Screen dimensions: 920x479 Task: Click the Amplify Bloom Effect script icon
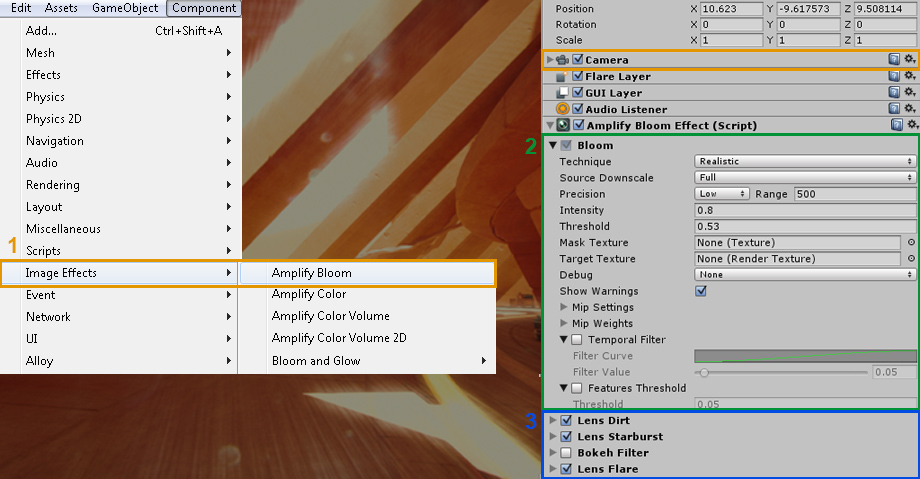click(x=563, y=125)
